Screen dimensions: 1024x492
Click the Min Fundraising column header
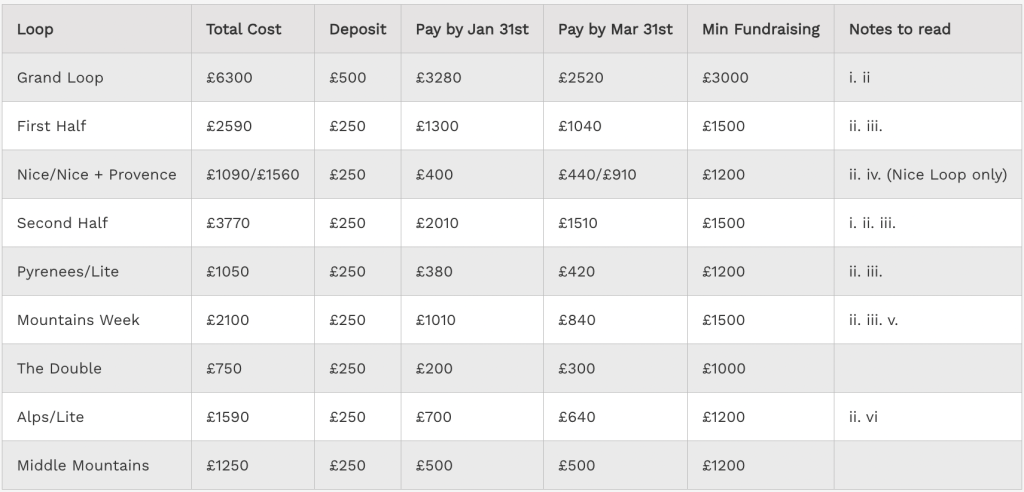[x=760, y=29]
